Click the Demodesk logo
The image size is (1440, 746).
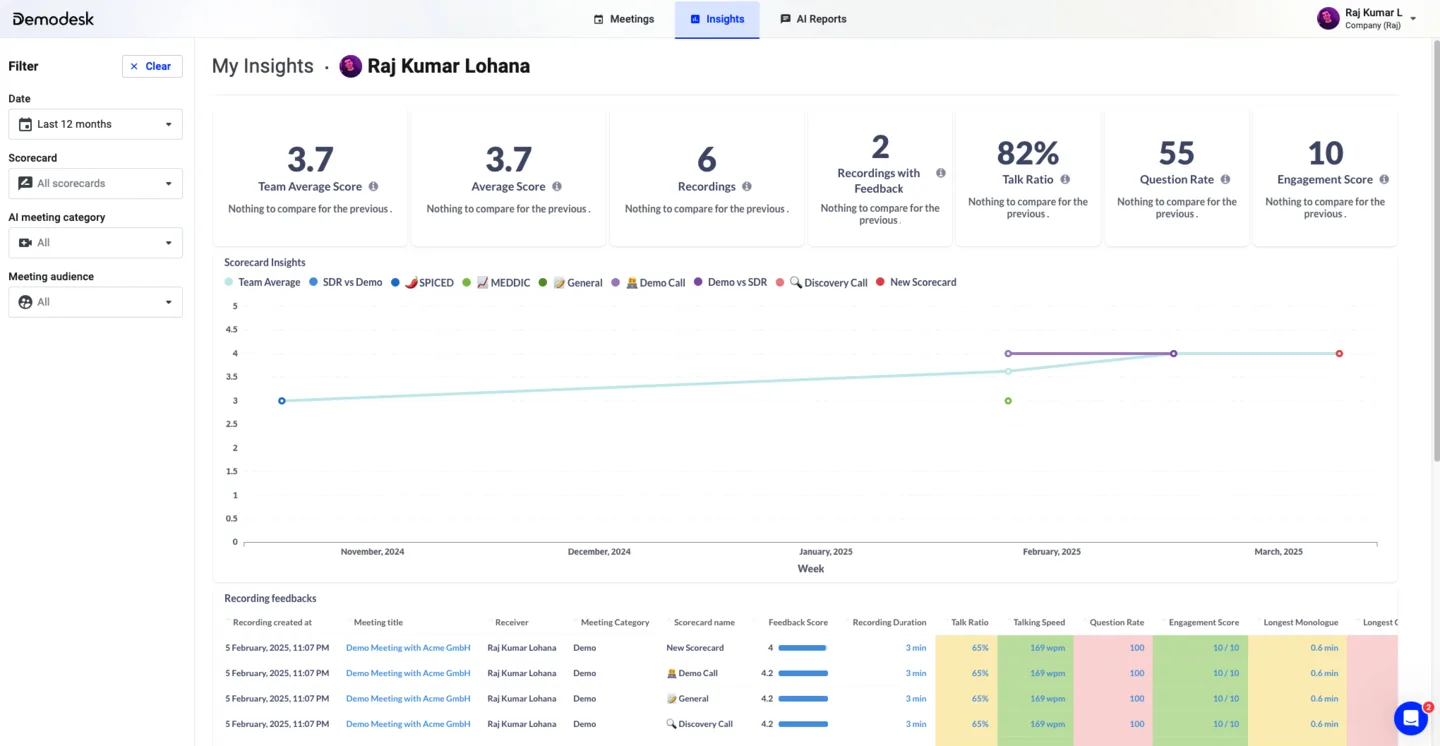pos(53,18)
